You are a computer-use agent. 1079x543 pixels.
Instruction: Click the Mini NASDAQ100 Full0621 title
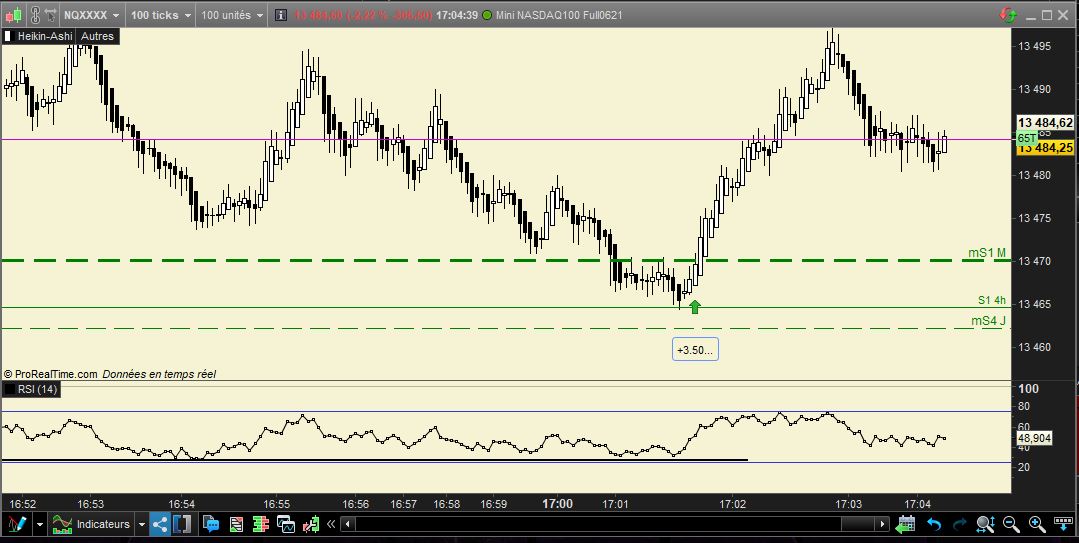pyautogui.click(x=559, y=14)
